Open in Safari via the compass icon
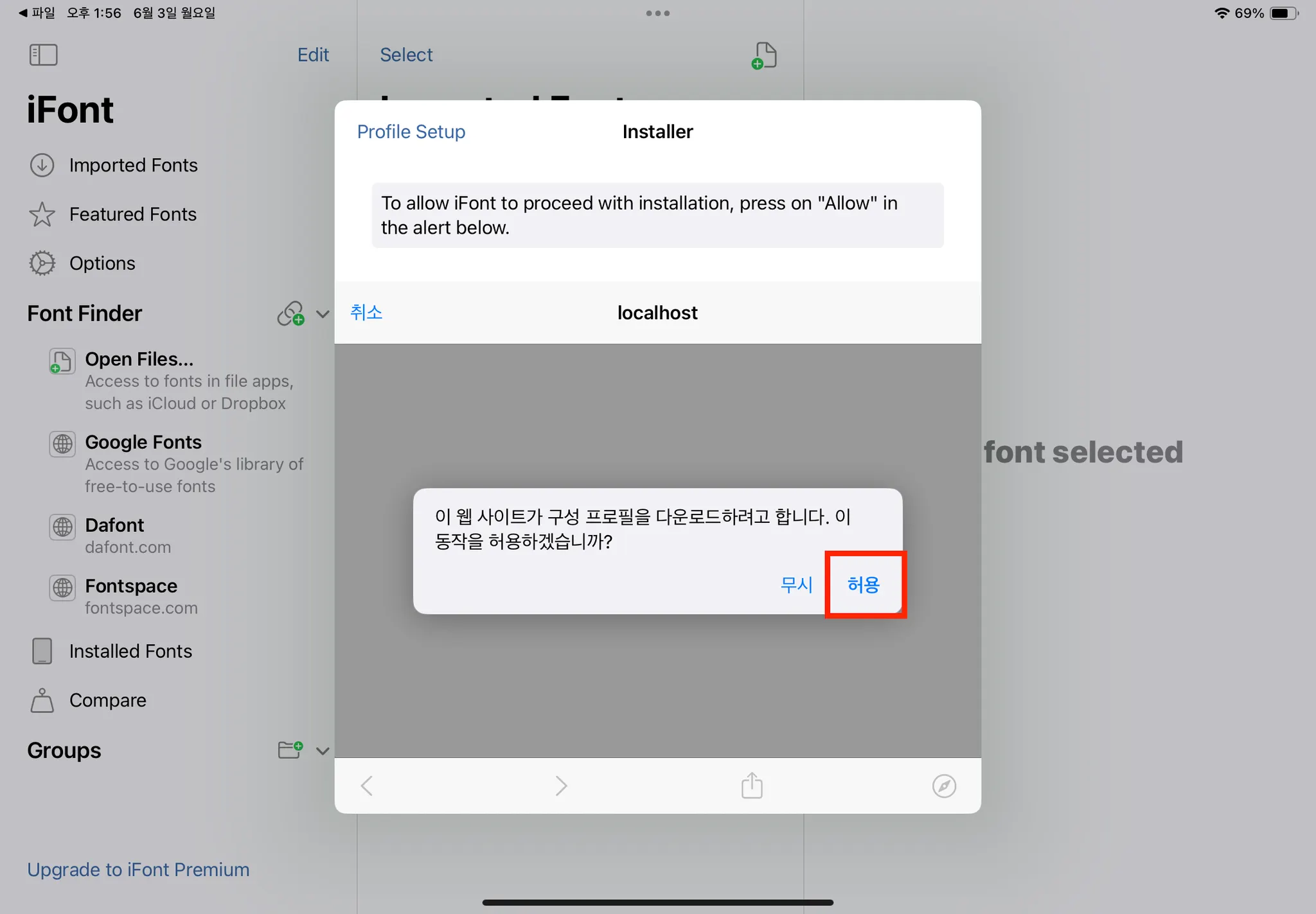This screenshot has height=914, width=1316. (944, 786)
